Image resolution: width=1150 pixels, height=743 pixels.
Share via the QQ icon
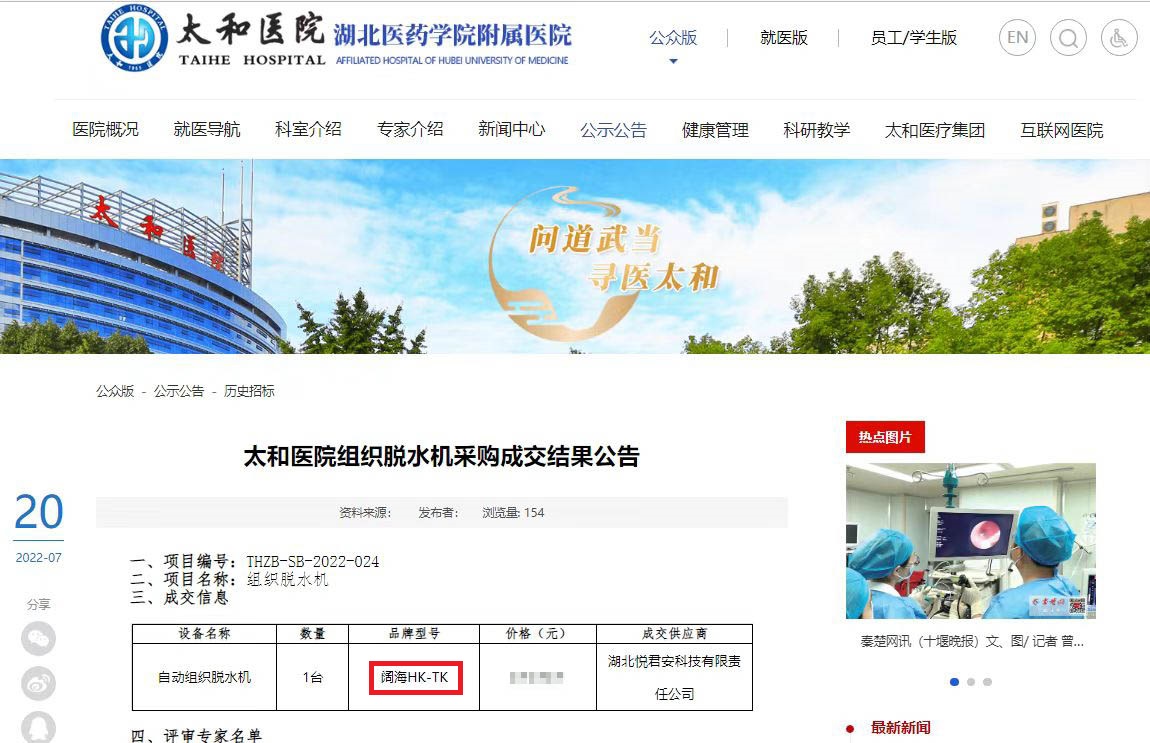pyautogui.click(x=39, y=726)
